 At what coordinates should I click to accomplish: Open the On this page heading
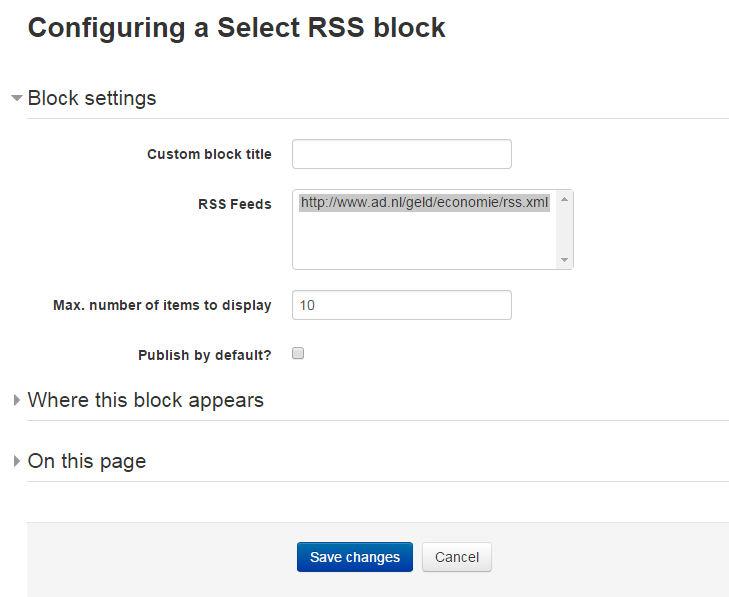click(87, 461)
